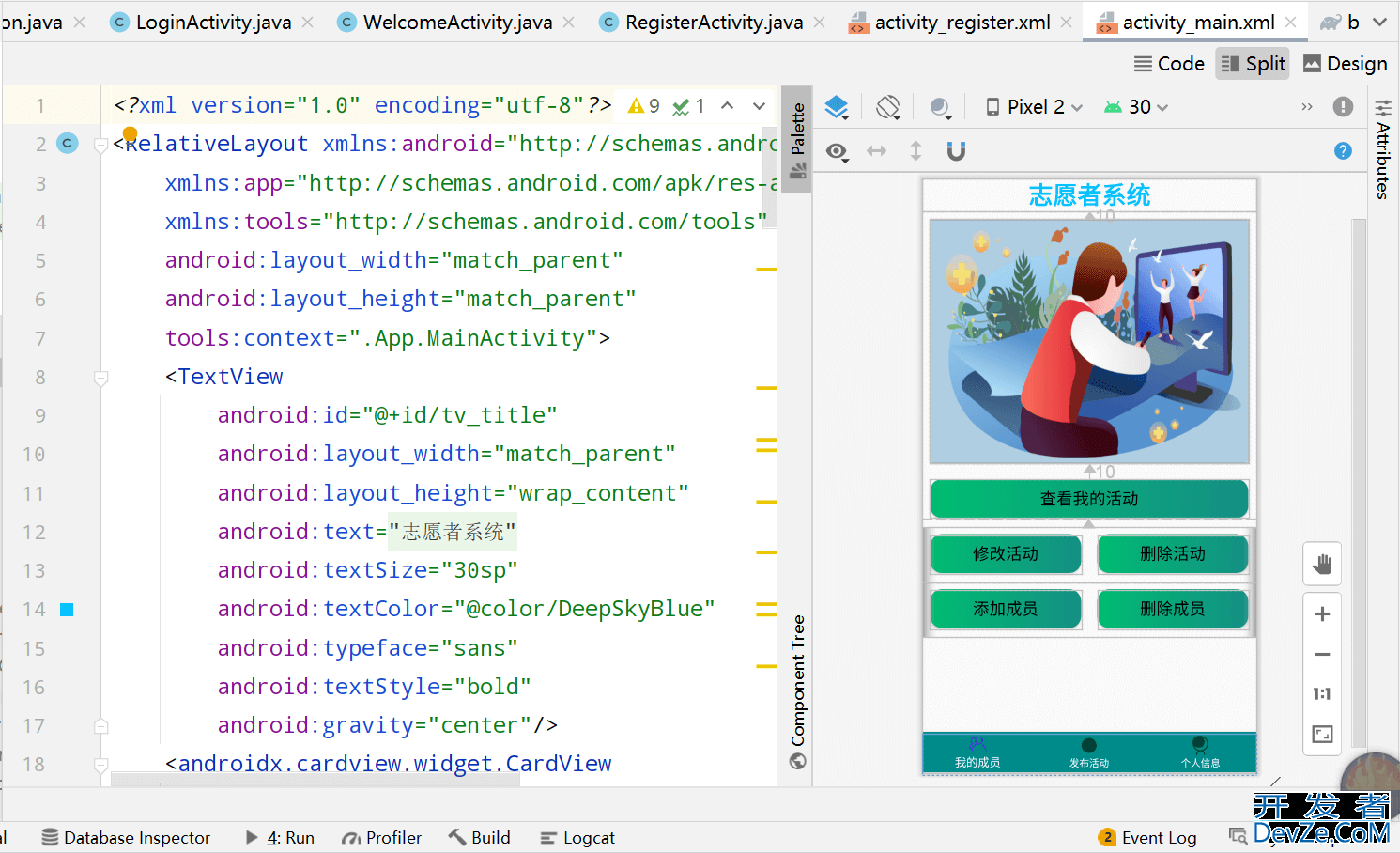The height and width of the screenshot is (853, 1400).
Task: Toggle vertical expand arrows icon
Action: point(915,150)
